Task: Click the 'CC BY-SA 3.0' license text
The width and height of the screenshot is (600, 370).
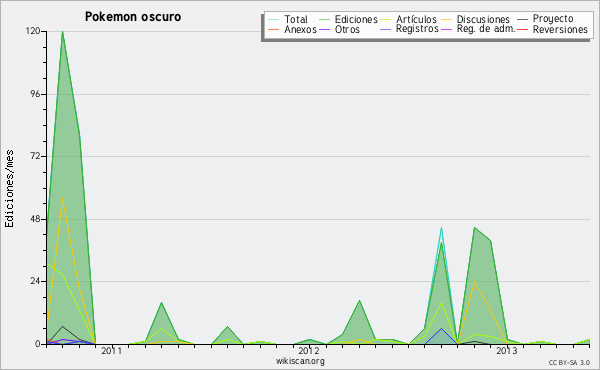Action: click(569, 362)
